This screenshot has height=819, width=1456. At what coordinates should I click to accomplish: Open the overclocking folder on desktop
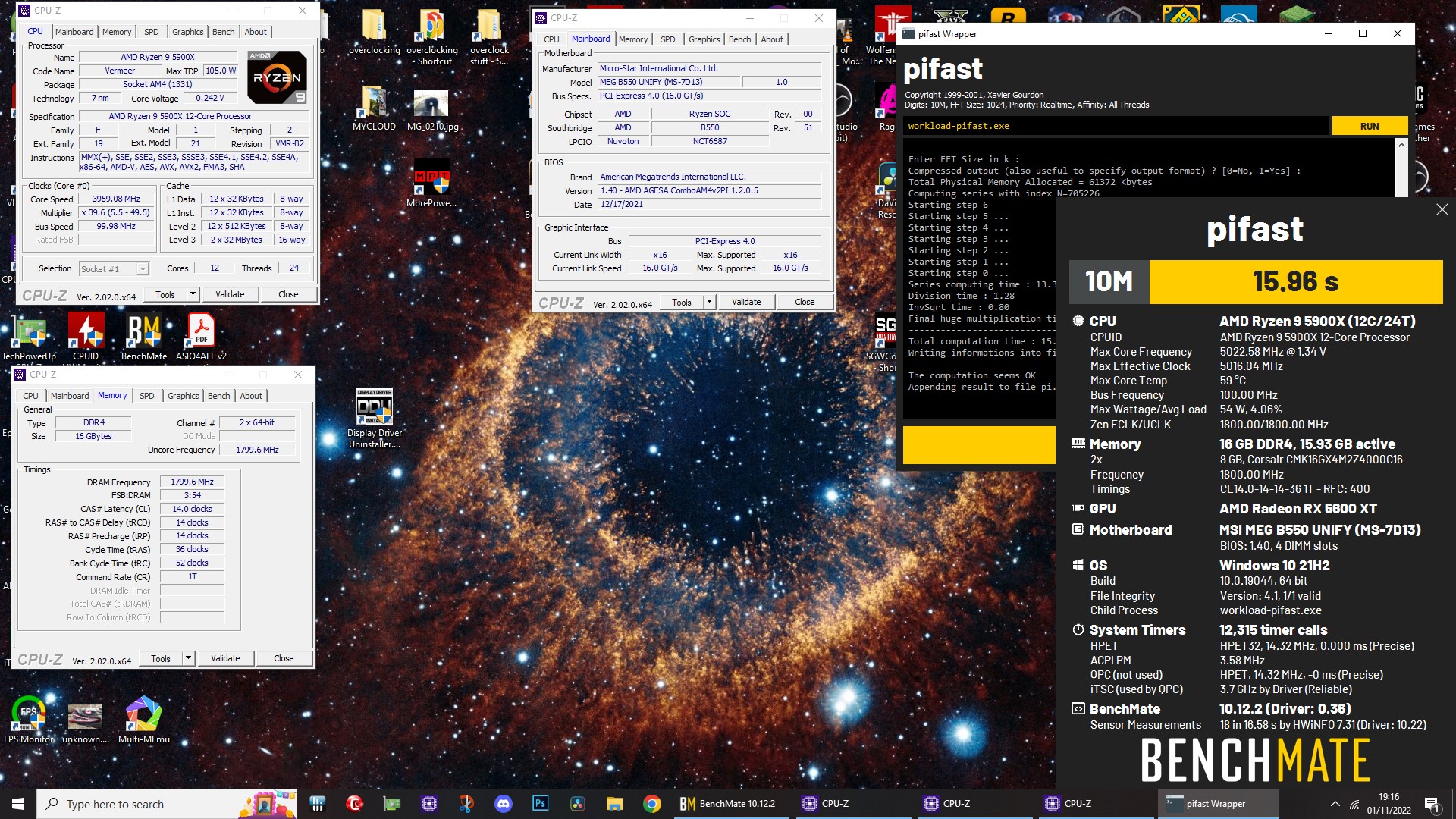pyautogui.click(x=374, y=33)
